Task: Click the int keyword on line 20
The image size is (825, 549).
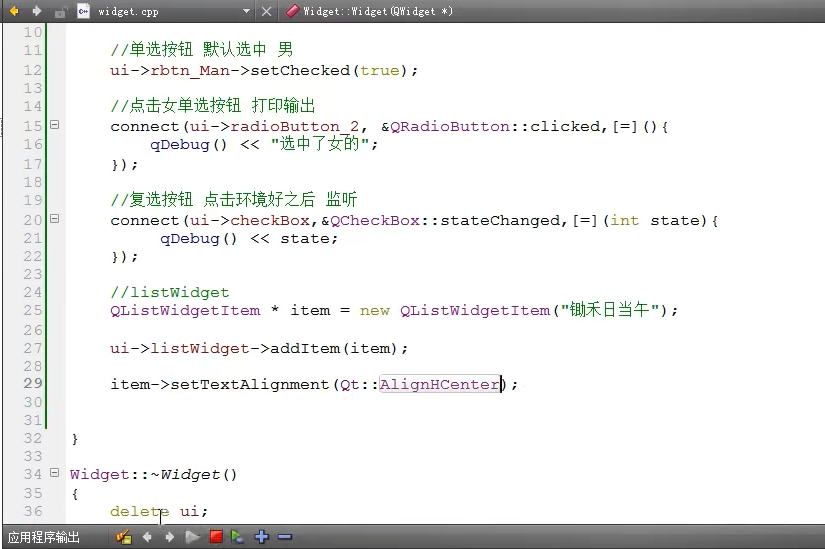Action: [x=625, y=221]
